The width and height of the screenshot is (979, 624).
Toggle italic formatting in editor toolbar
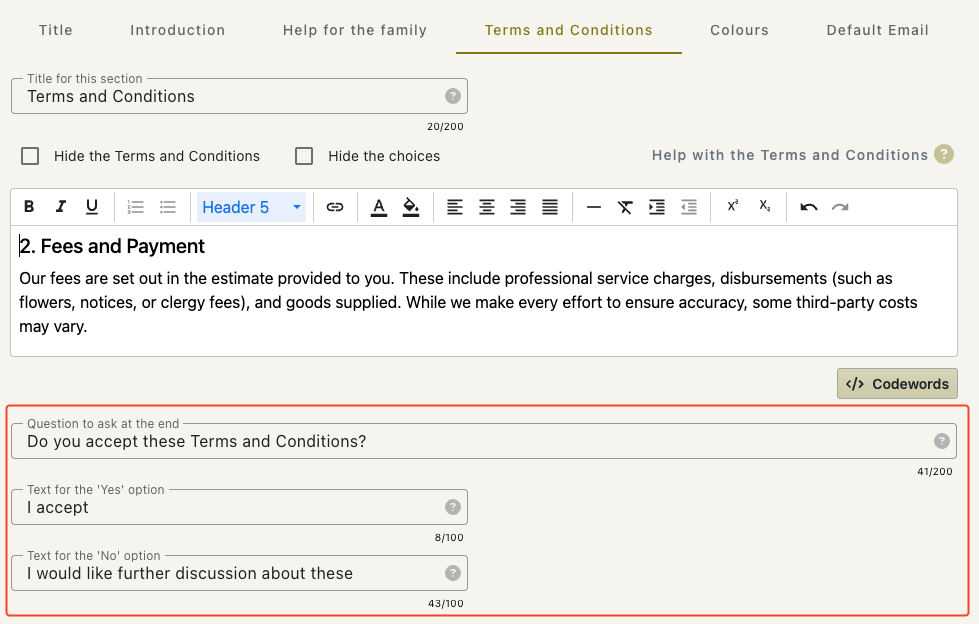click(x=61, y=207)
